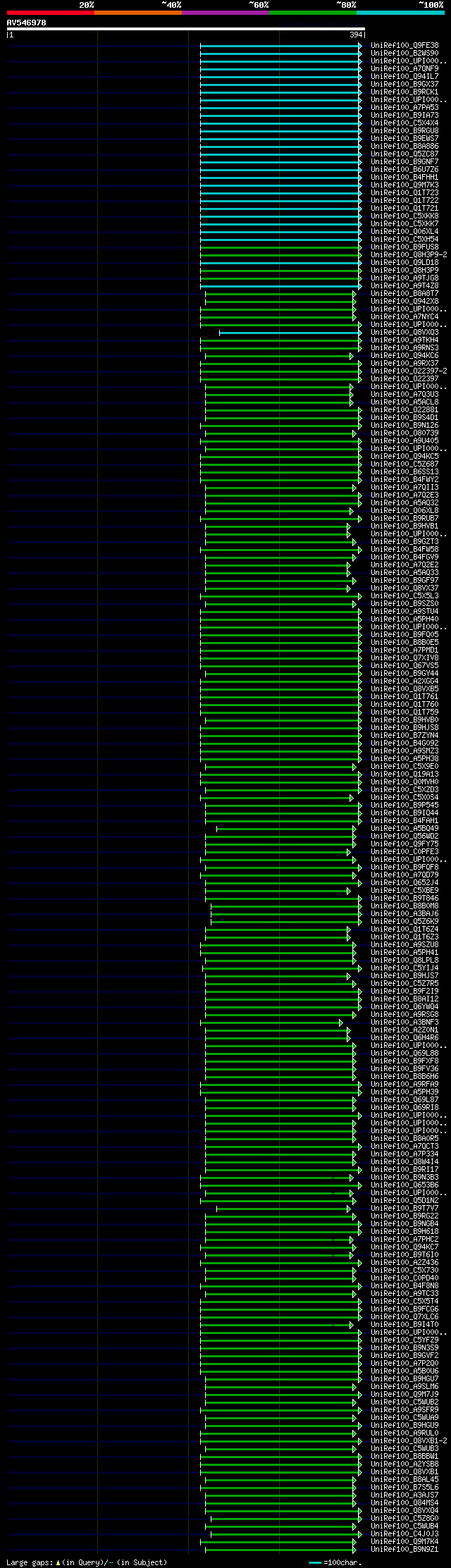The width and height of the screenshot is (451, 1568).
Task: Click hit label UniRef100_B9RCK1
Action: (404, 92)
